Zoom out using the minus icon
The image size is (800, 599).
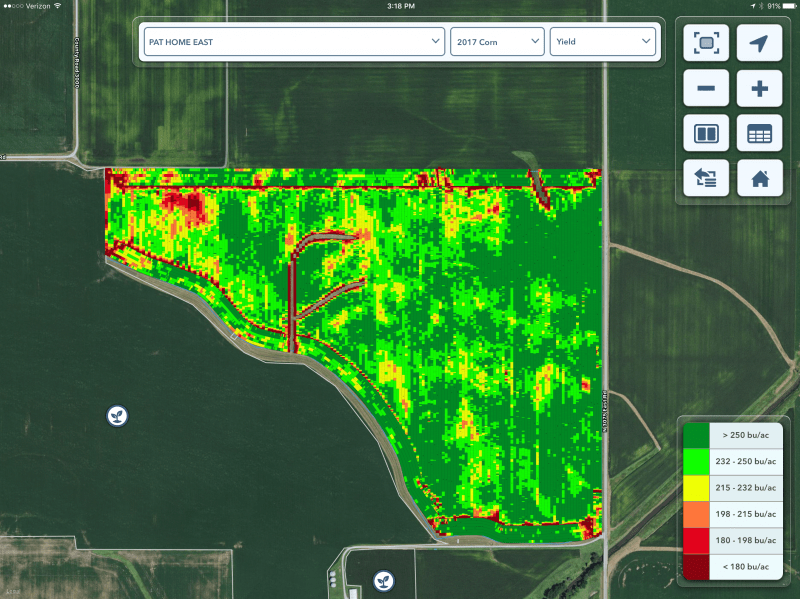[x=706, y=88]
